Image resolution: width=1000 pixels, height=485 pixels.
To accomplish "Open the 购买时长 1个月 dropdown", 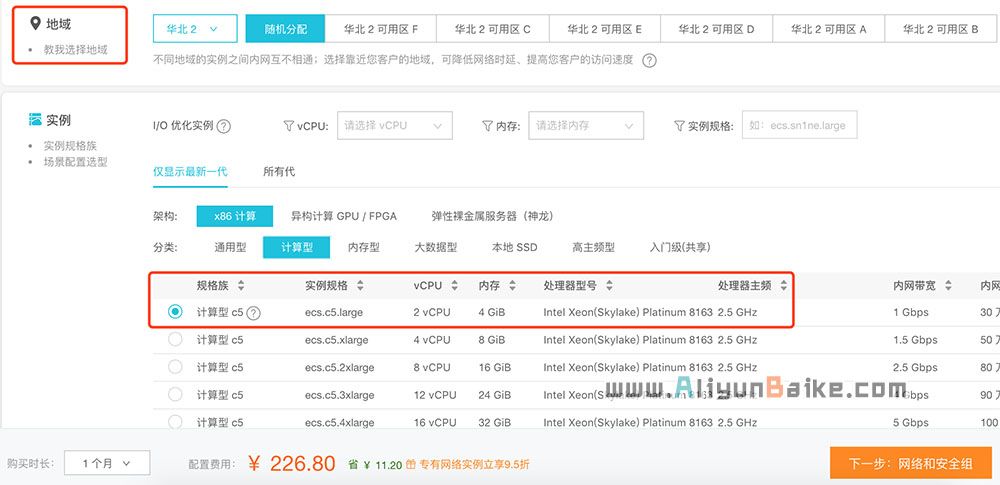I will (x=107, y=463).
